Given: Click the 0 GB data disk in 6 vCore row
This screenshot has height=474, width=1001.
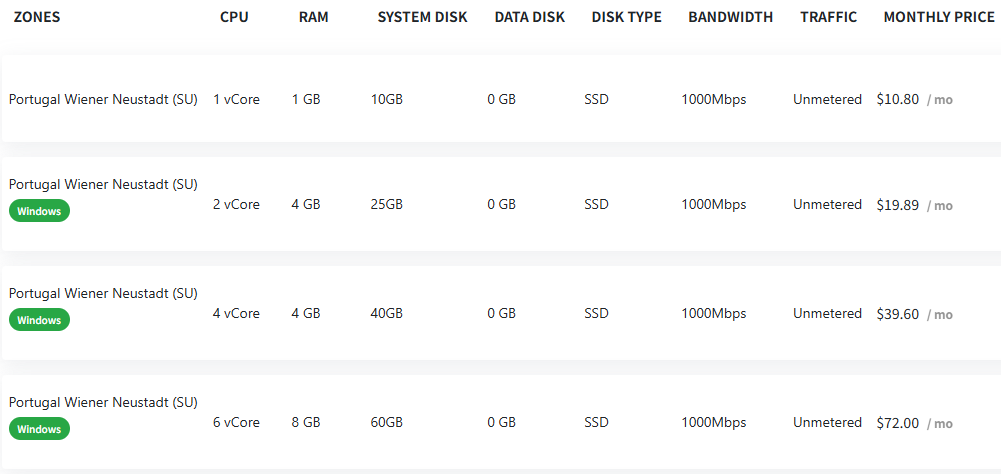Looking at the screenshot, I should tap(502, 423).
